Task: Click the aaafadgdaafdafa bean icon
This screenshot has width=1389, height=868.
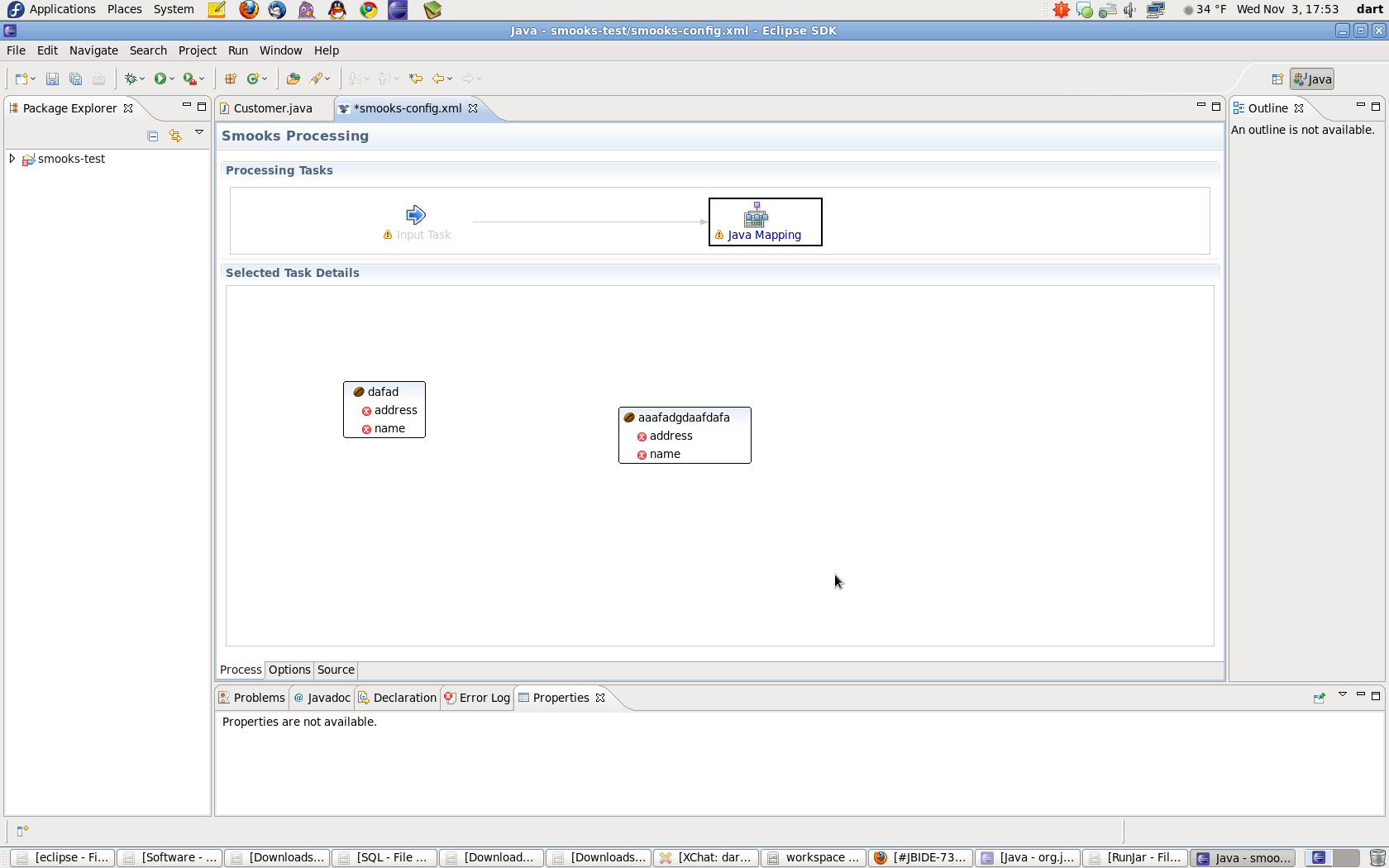Action: click(629, 417)
